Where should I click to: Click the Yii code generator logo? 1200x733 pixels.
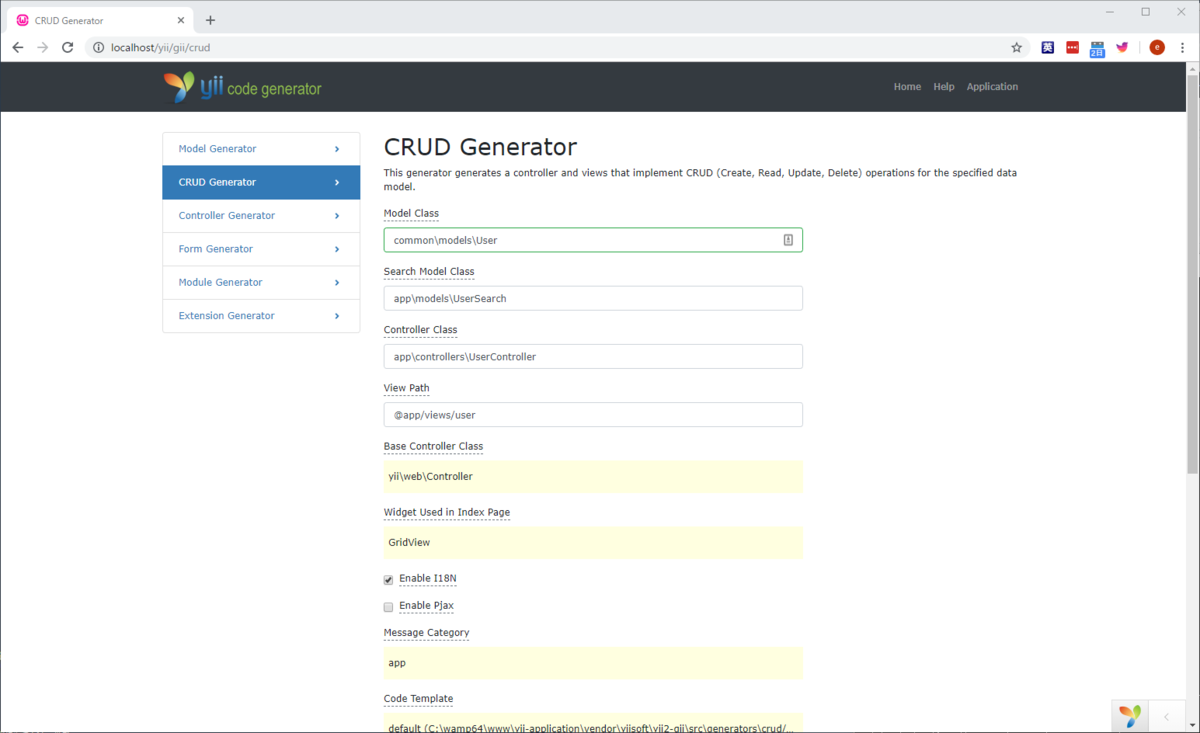(x=243, y=88)
